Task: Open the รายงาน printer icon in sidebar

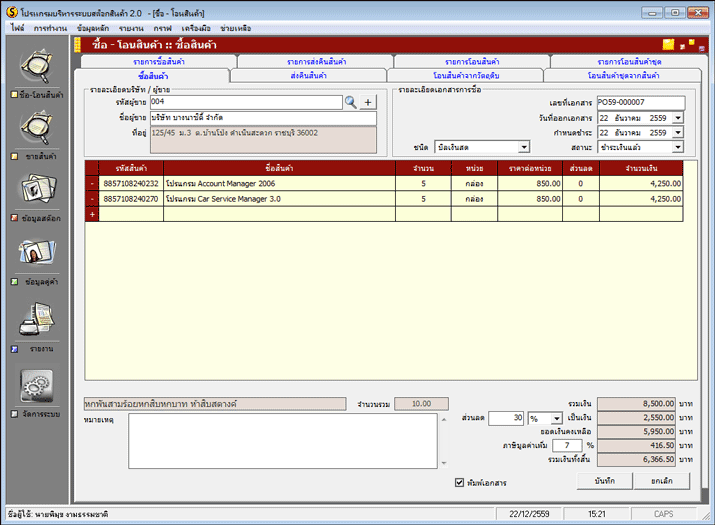Action: 36,319
